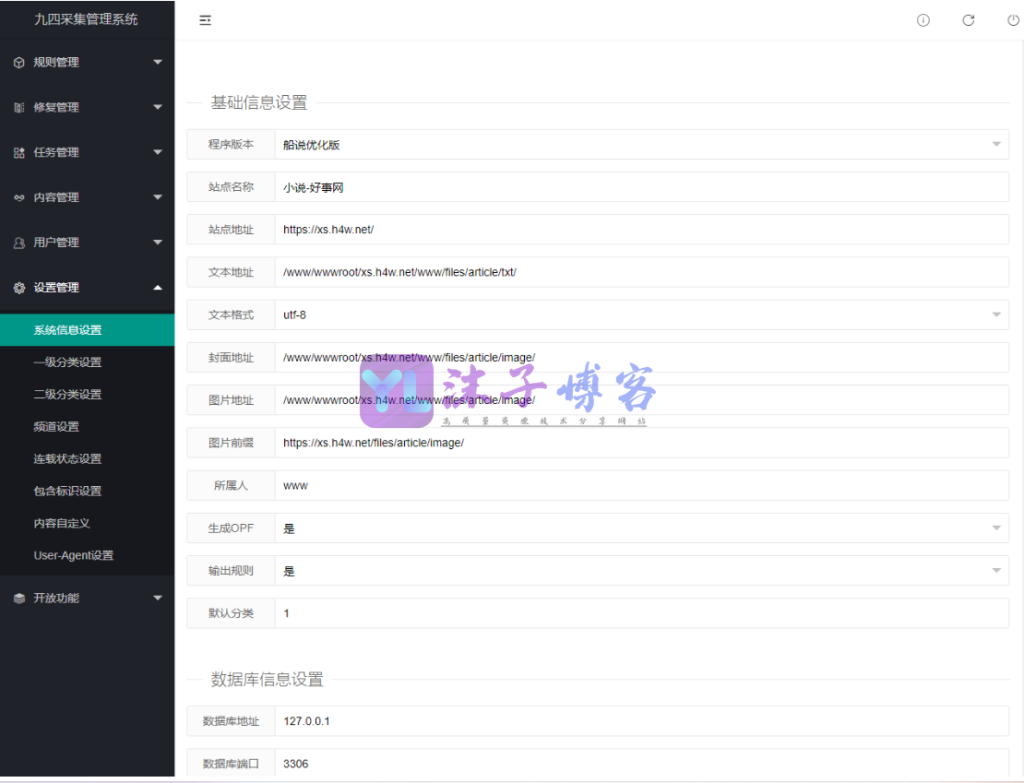Click the 开放功能 menu label
This screenshot has width=1024, height=783.
(x=56, y=598)
